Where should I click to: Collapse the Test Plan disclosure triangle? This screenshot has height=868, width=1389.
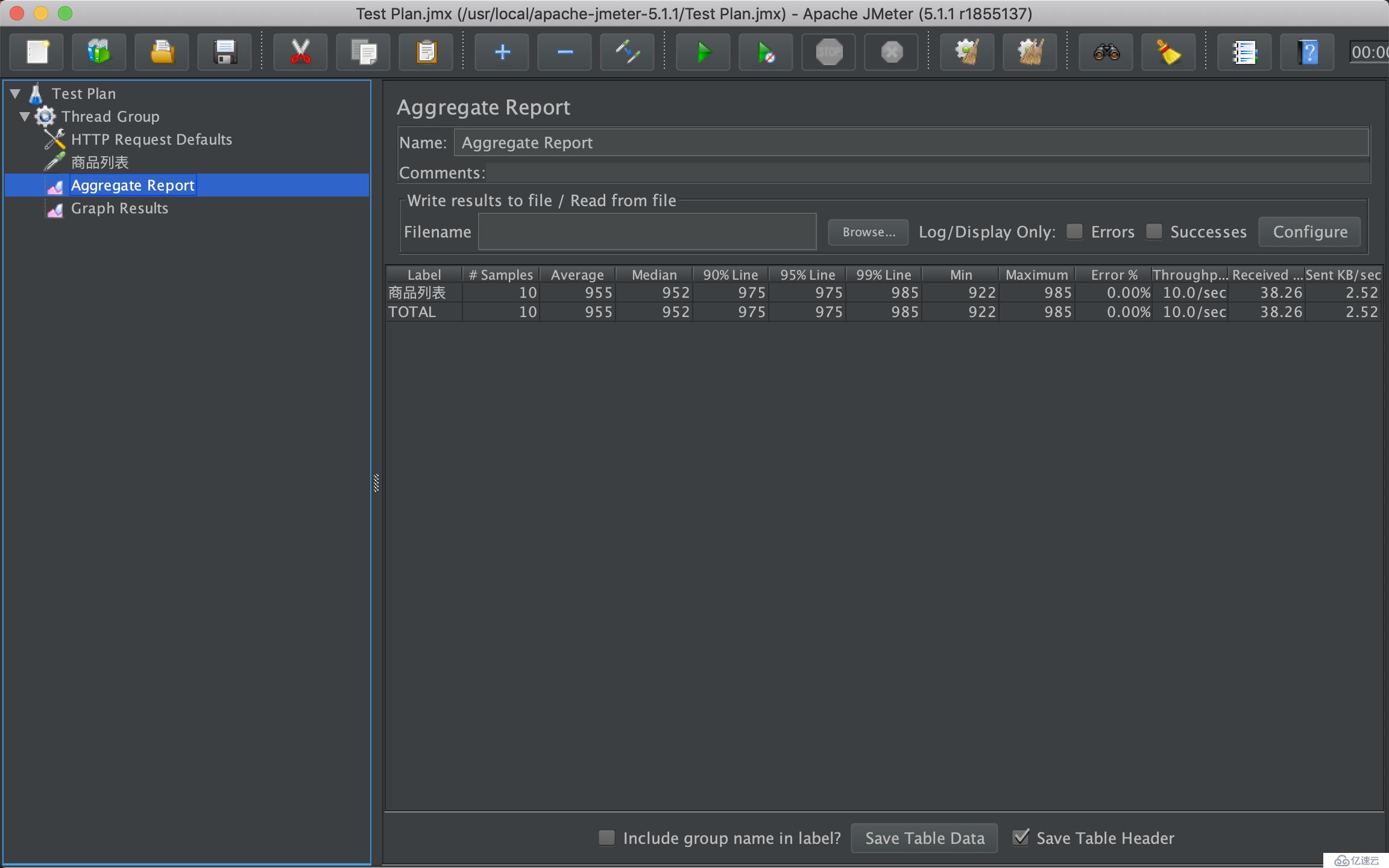(x=16, y=93)
